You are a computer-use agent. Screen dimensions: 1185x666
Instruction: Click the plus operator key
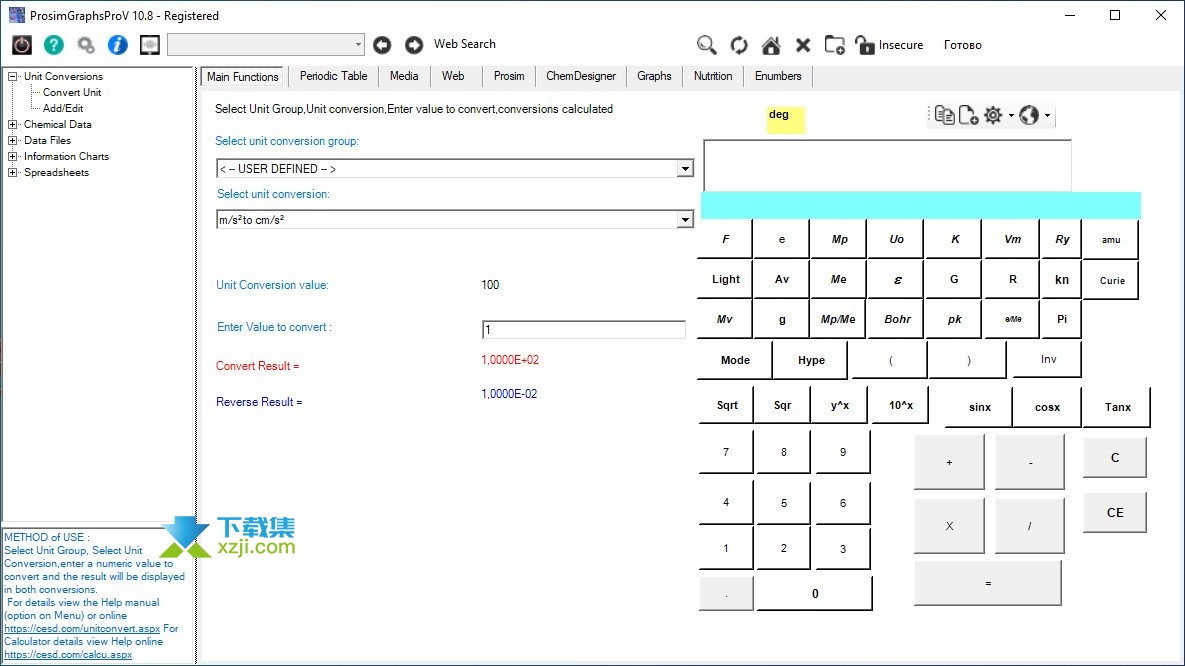coord(949,462)
